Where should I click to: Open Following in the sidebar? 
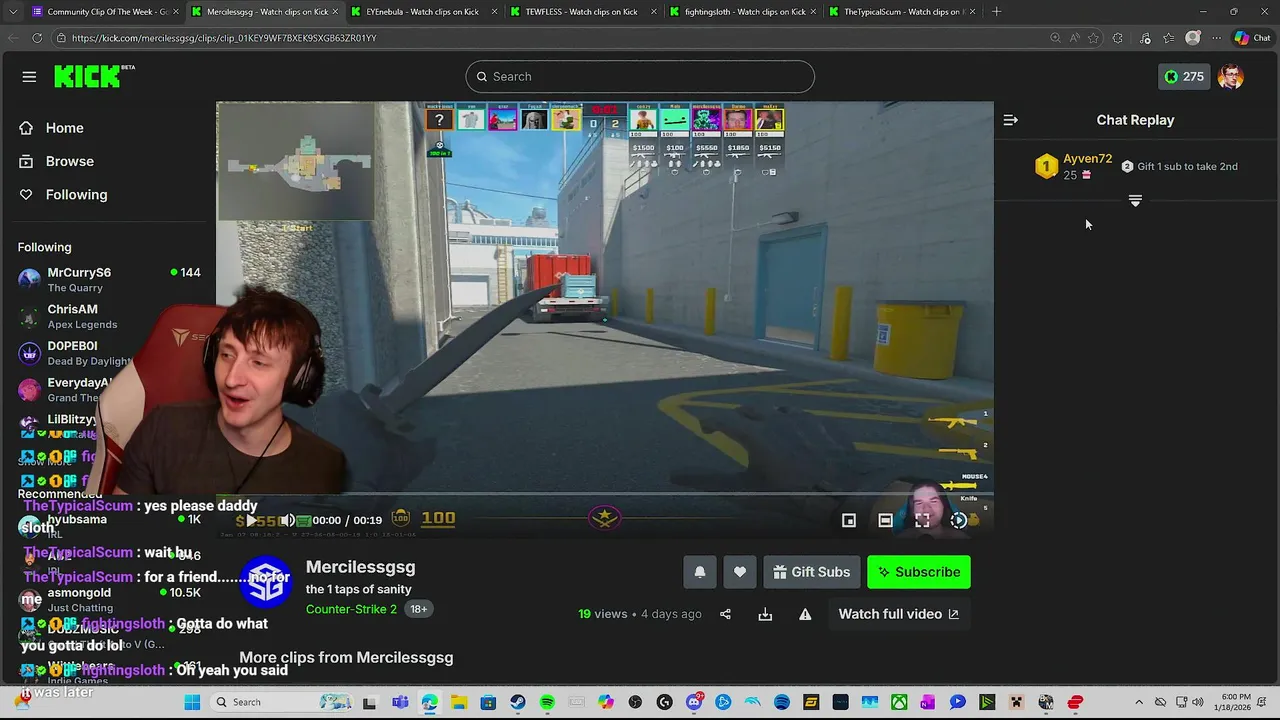[x=76, y=195]
